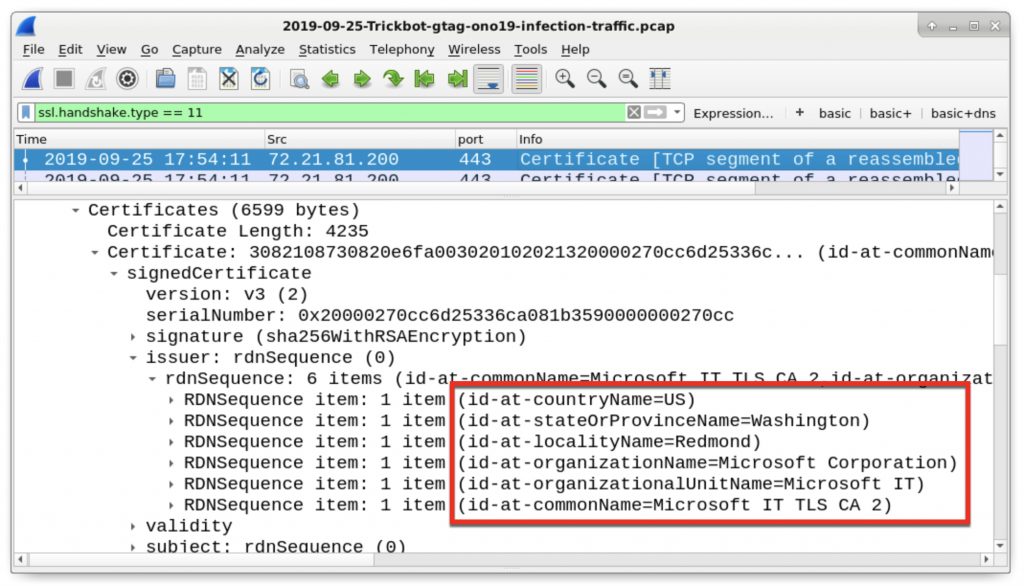Collapse the signedCertificate node
The image size is (1024, 586).
[x=114, y=274]
